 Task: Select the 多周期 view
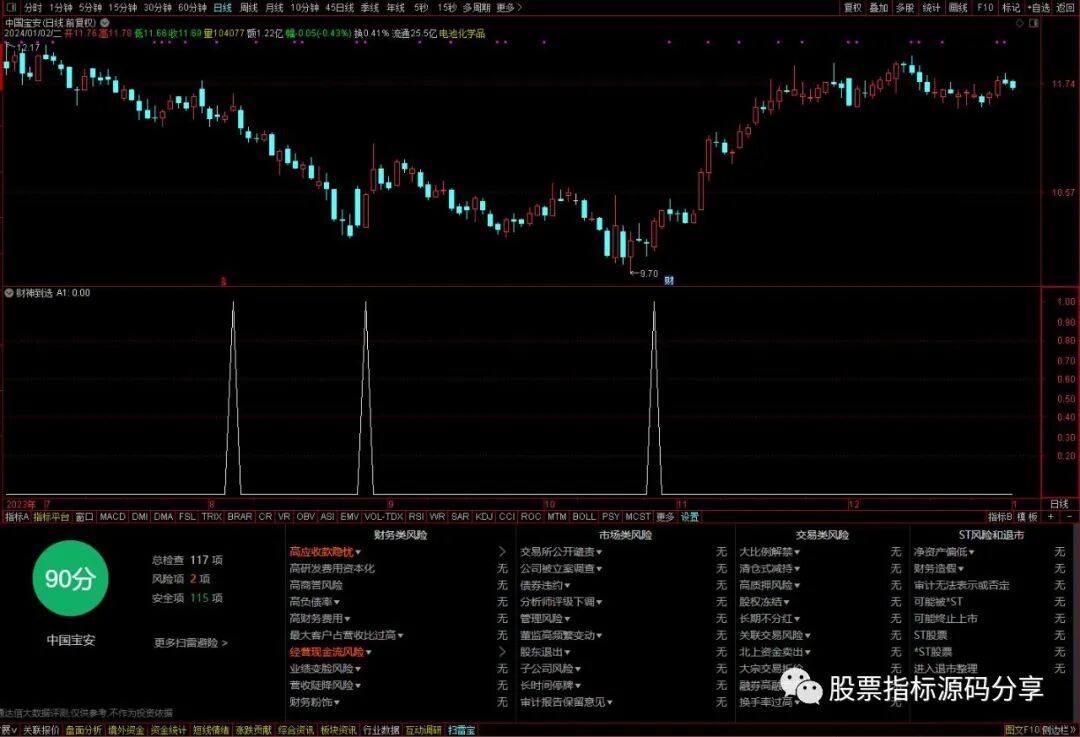coord(477,8)
